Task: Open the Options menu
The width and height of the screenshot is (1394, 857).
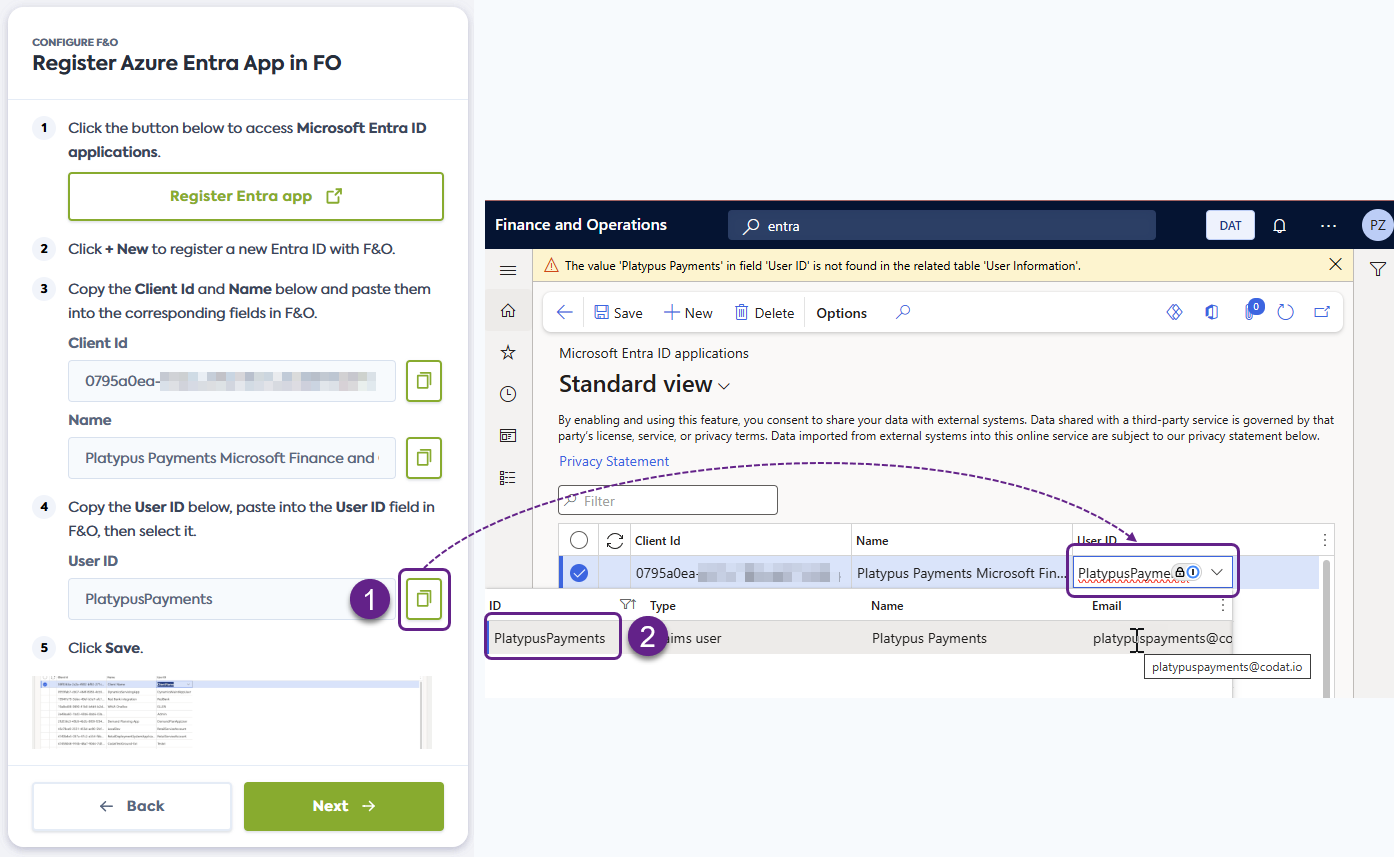Action: [x=841, y=313]
